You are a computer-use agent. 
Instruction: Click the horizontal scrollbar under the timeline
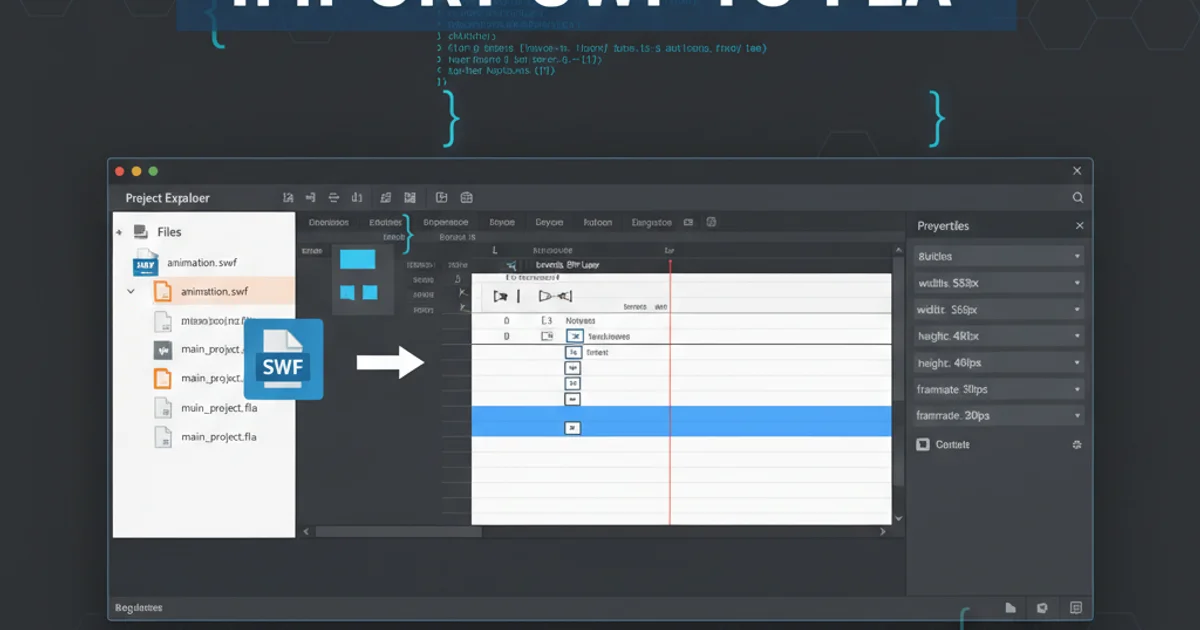[x=598, y=532]
